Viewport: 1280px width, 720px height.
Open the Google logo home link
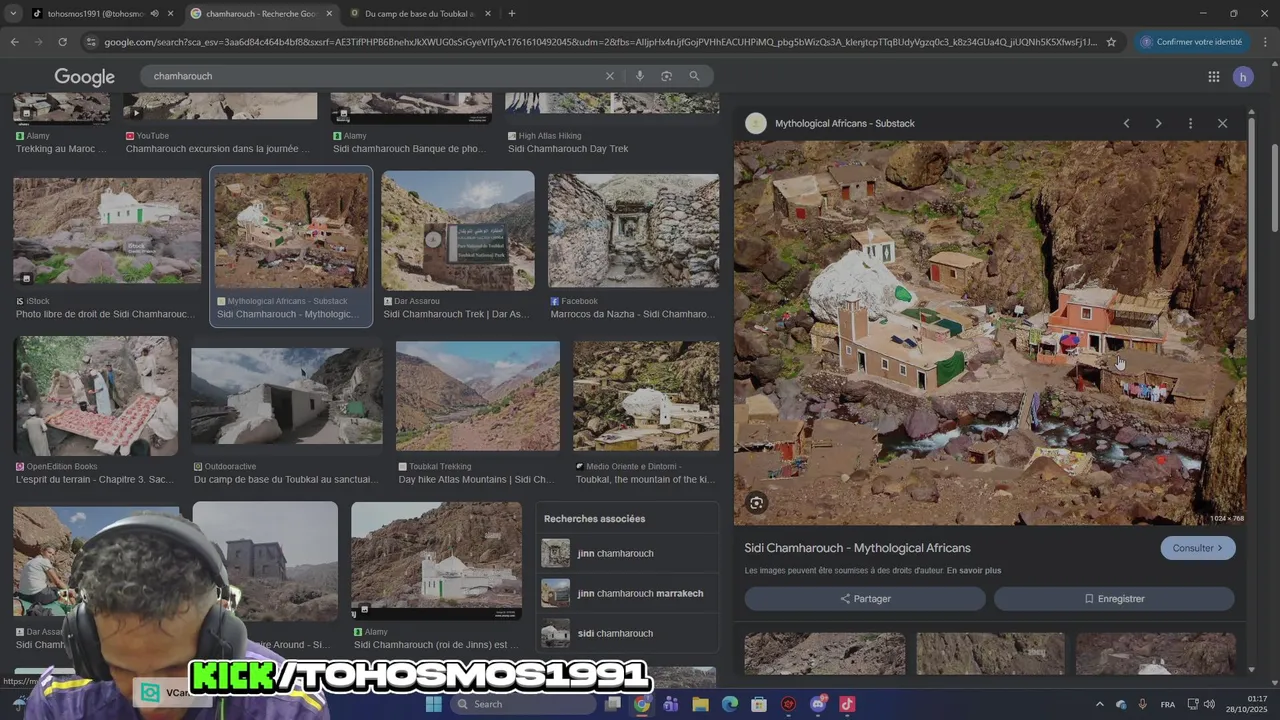pyautogui.click(x=85, y=77)
